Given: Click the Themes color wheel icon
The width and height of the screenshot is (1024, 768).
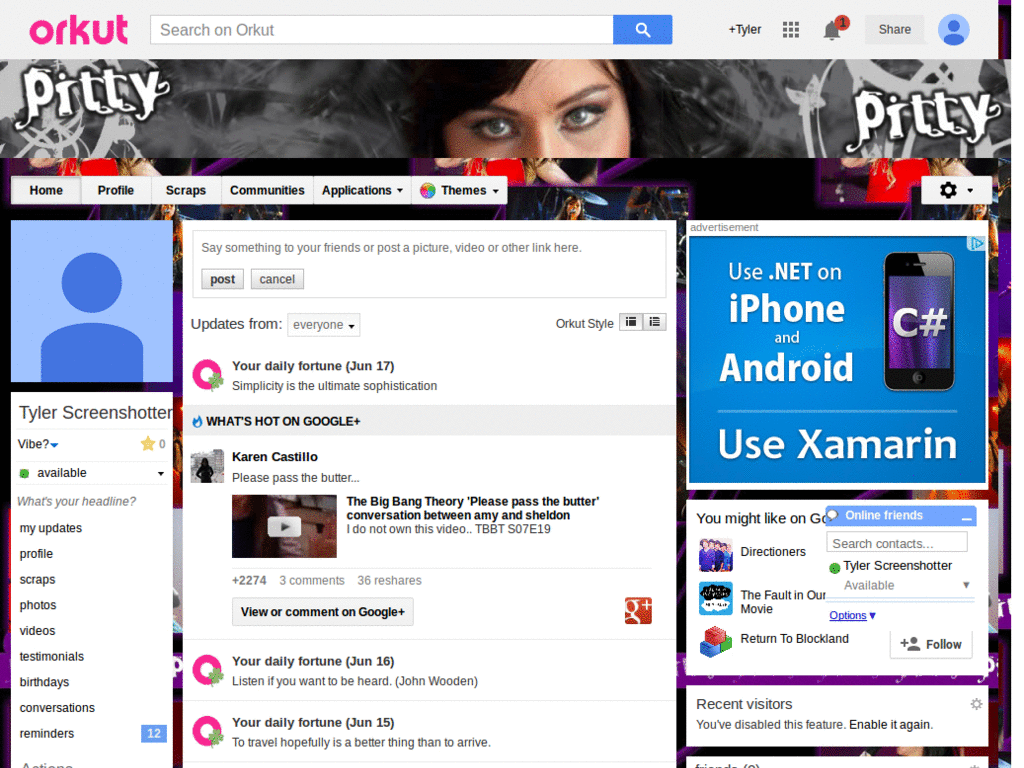Looking at the screenshot, I should [x=428, y=191].
